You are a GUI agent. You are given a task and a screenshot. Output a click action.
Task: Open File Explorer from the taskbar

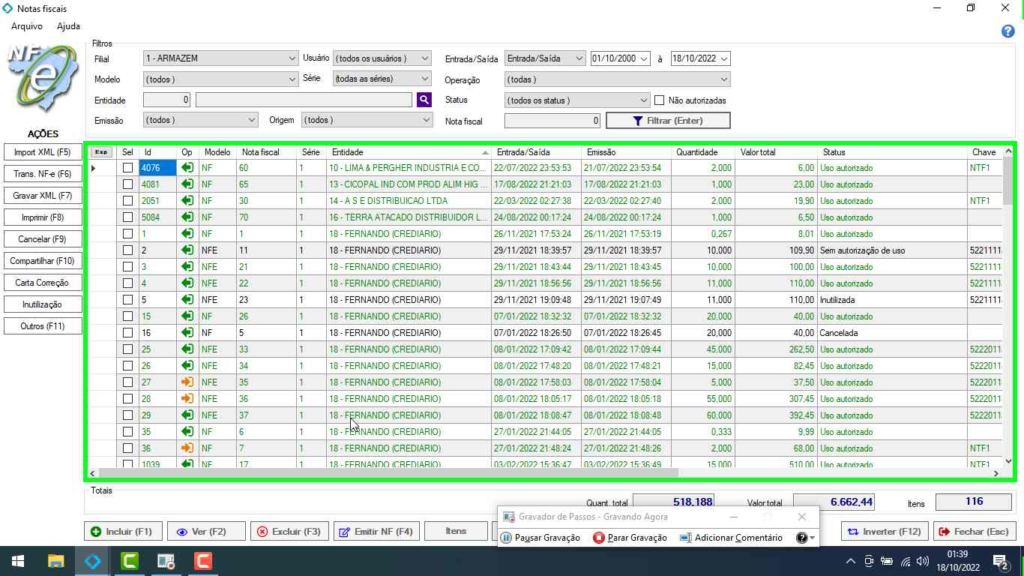56,562
